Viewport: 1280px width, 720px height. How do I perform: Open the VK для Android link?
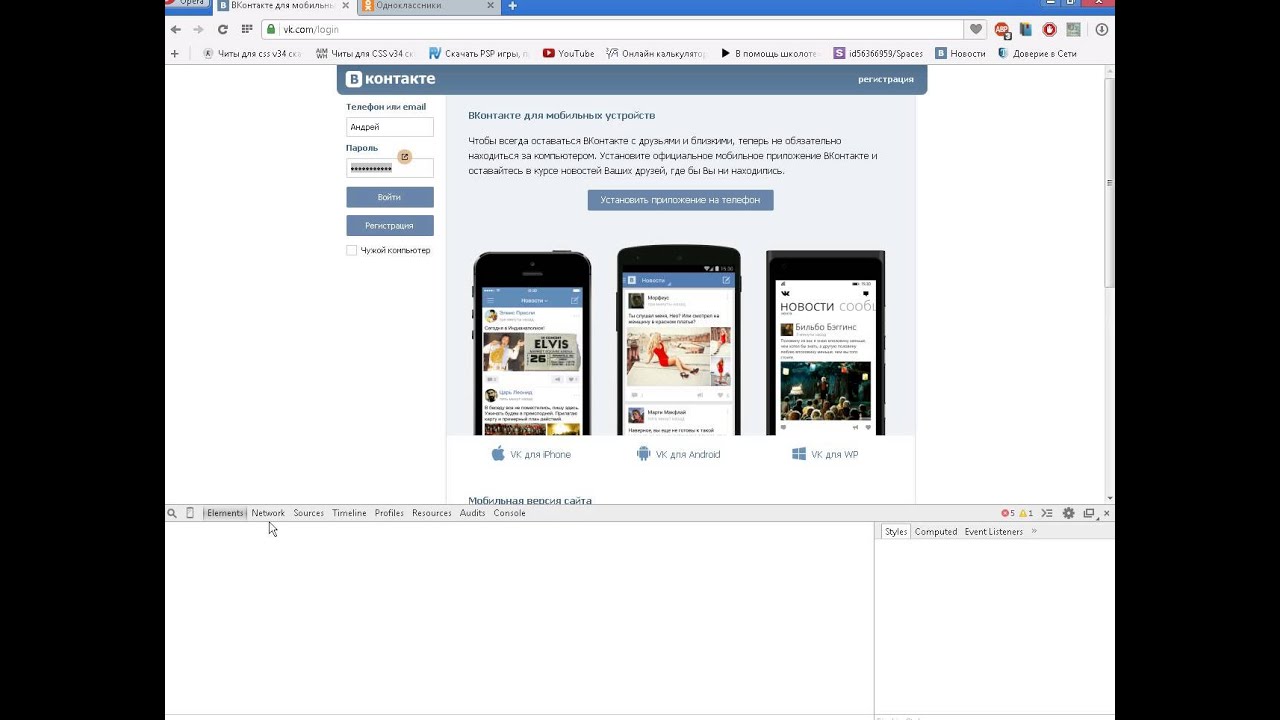click(688, 454)
